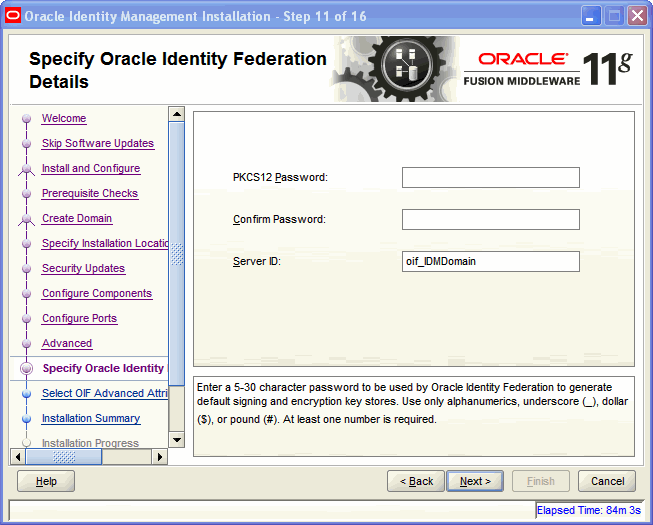Click the Welcome step bullet marker
This screenshot has width=653, height=525.
27,119
